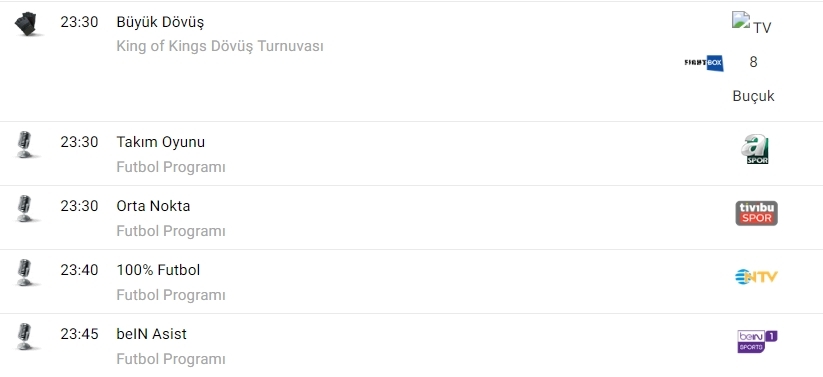Screen dimensions: 823x377
Task: Click the 23:40 time of 100% Futbol
Action: [x=79, y=270]
